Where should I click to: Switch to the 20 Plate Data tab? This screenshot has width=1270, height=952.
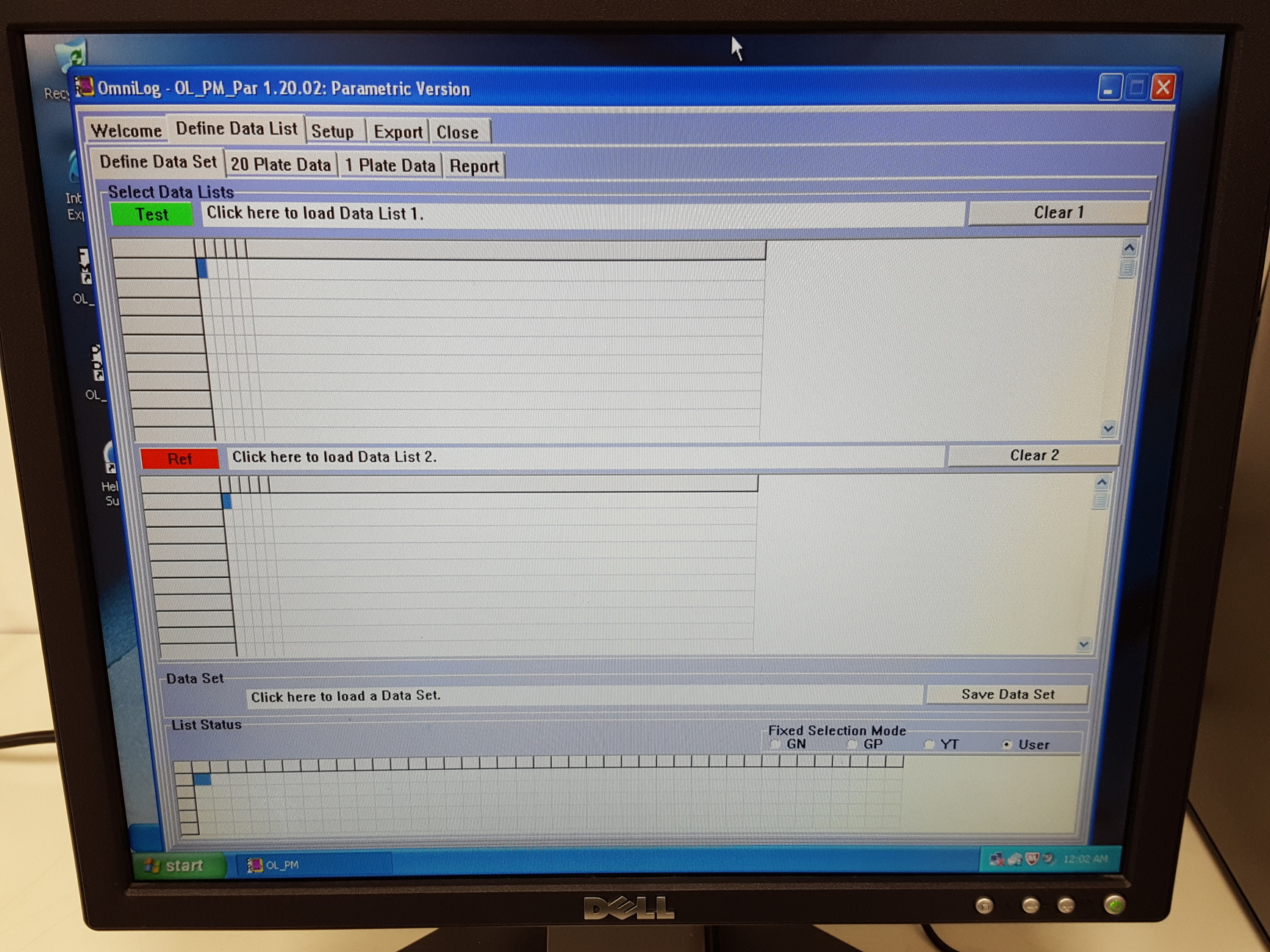pos(281,165)
